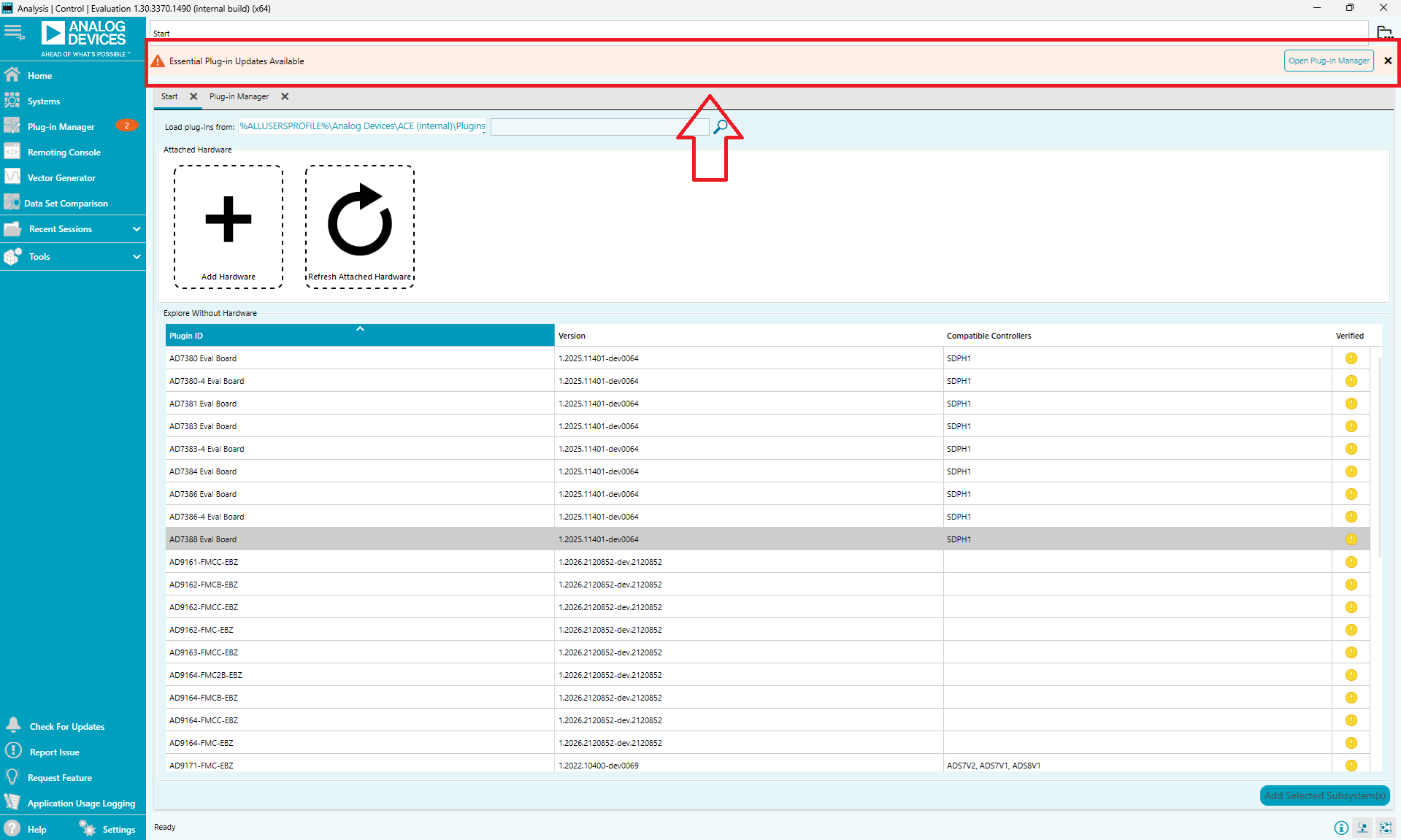Screen dimensions: 1401x840
Task: Click the orange badge showing 2
Action: (x=127, y=126)
